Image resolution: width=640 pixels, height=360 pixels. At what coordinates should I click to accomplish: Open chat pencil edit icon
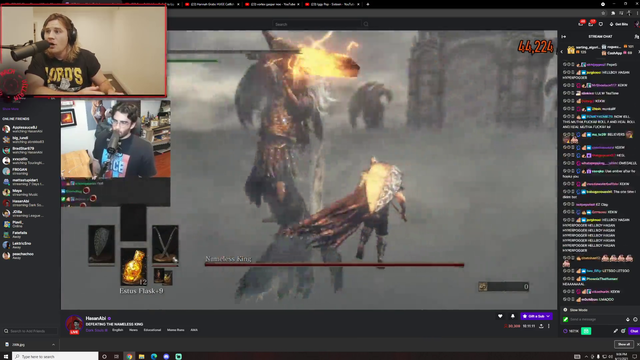tap(616, 331)
